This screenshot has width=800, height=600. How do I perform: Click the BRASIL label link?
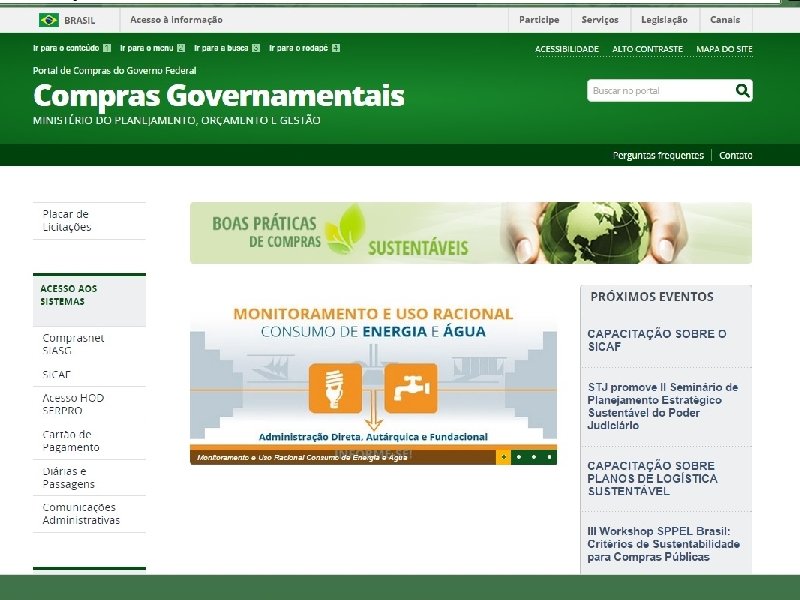point(80,20)
